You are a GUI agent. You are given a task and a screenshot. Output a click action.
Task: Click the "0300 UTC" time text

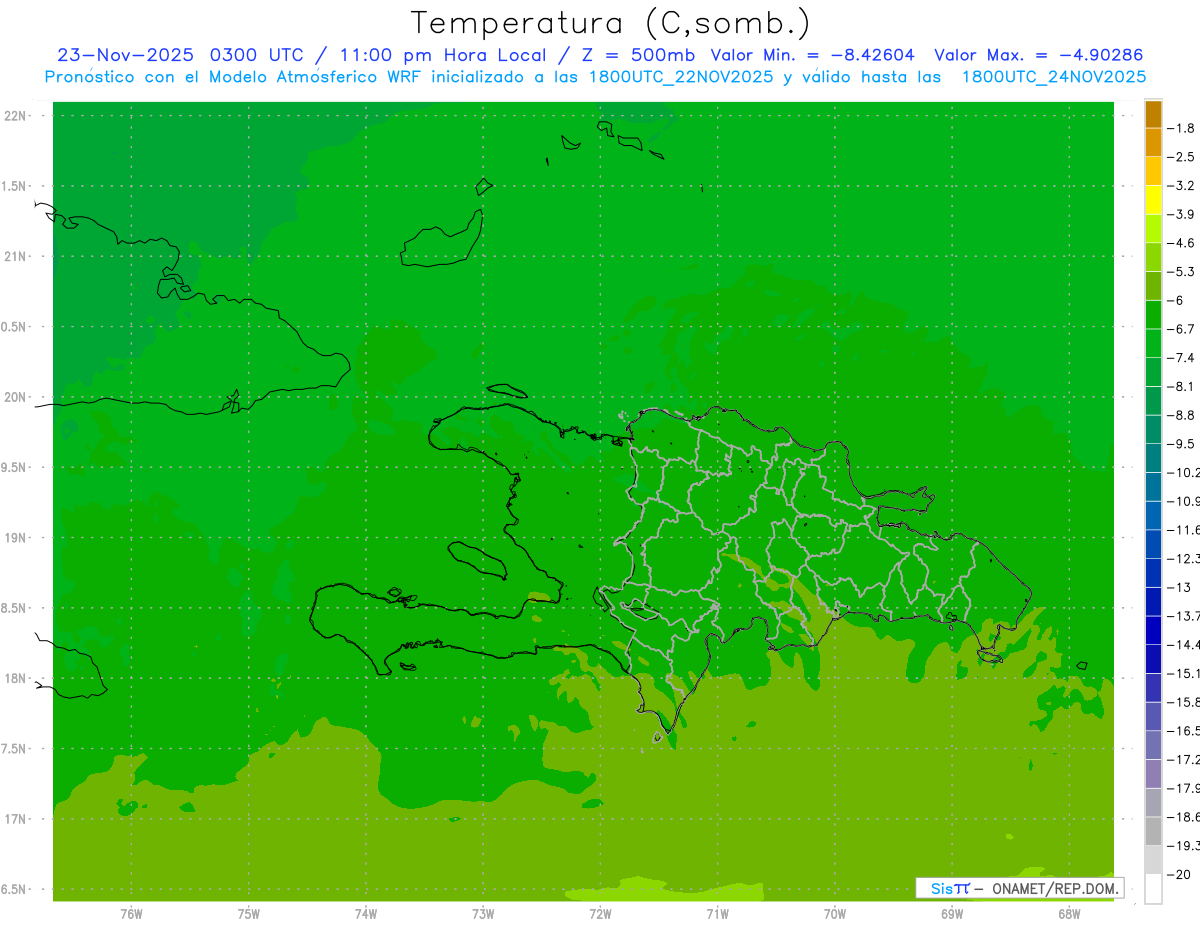coord(259,55)
